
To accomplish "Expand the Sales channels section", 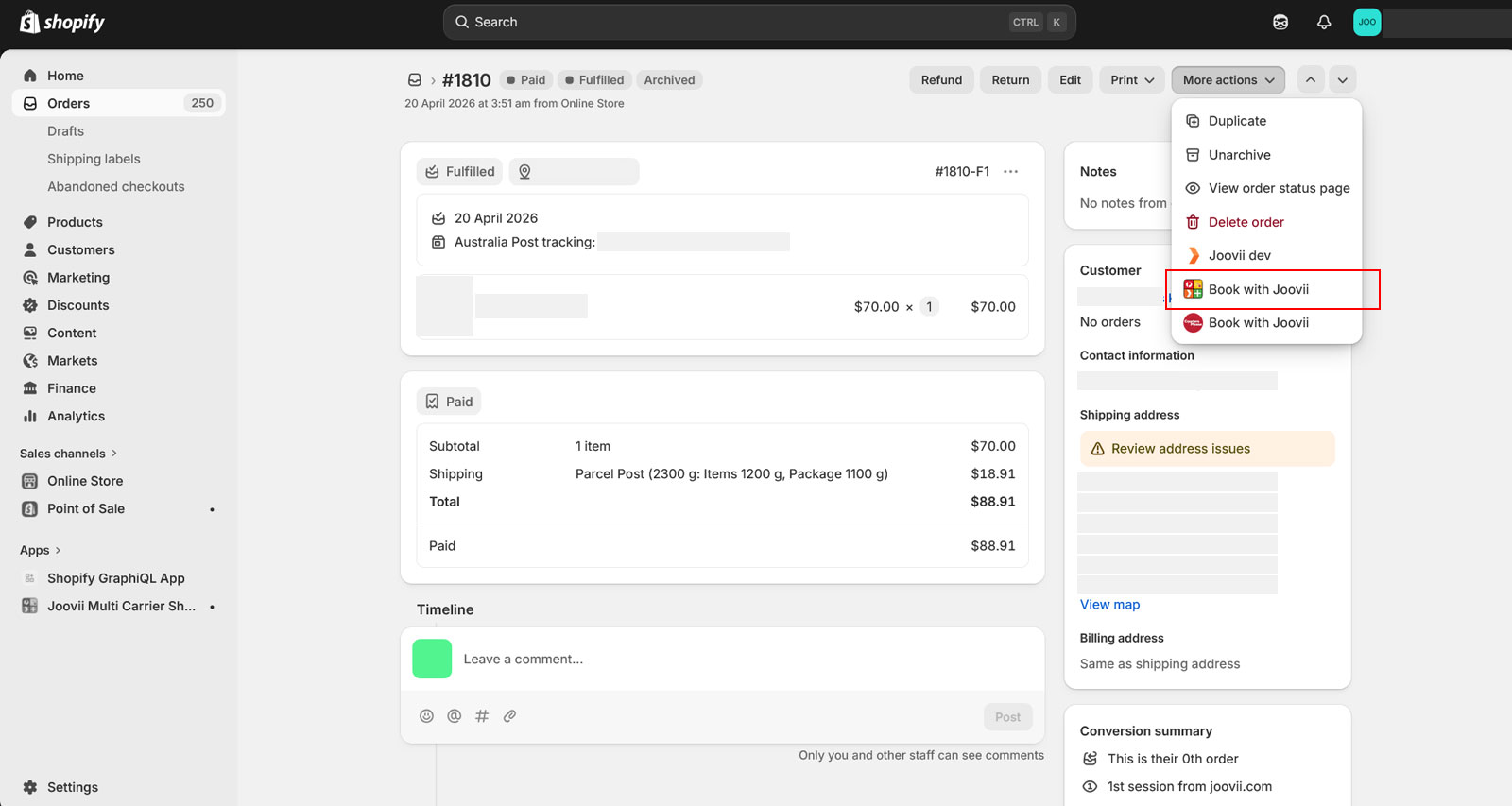I will tap(68, 454).
